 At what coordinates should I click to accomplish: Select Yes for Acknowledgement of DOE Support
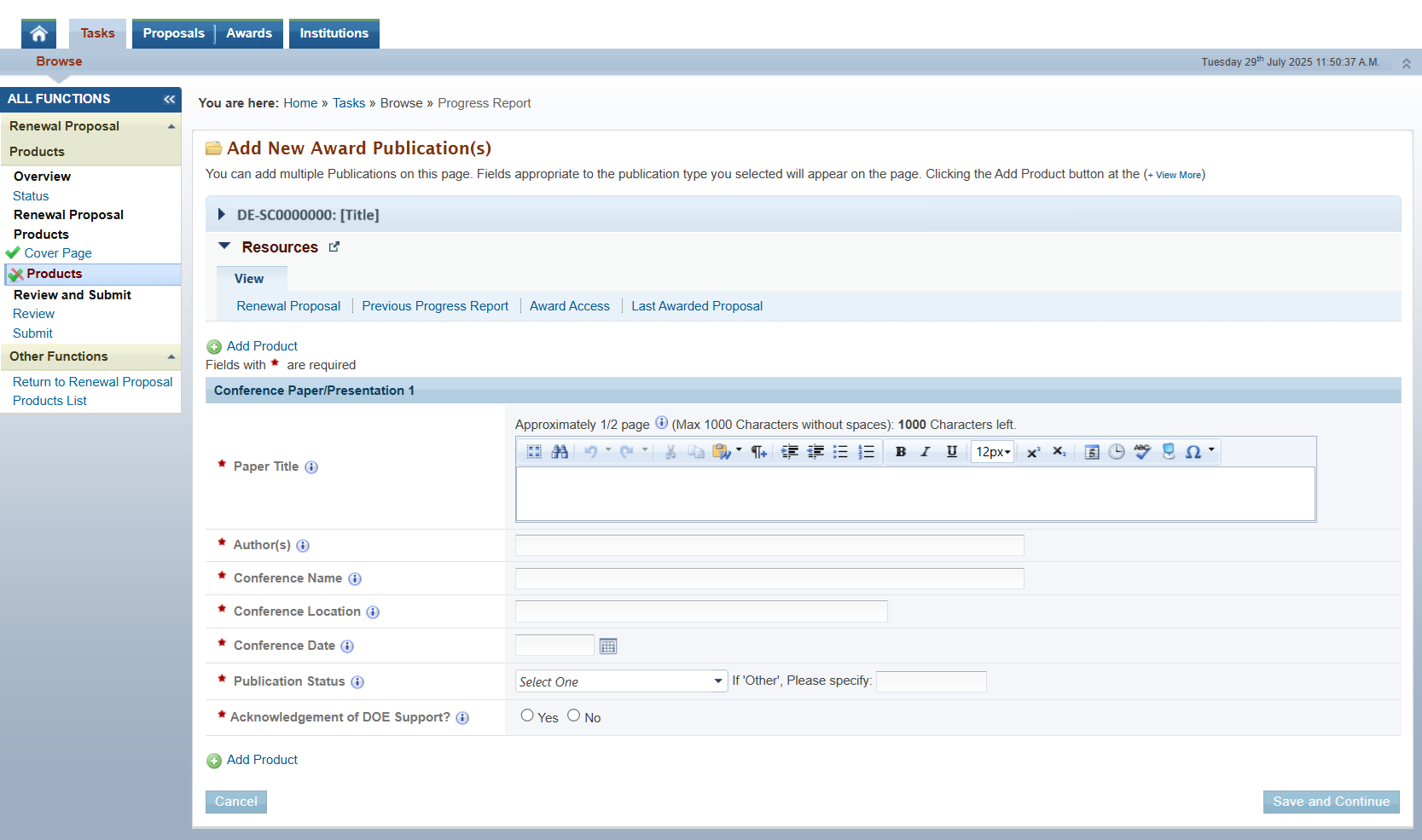527,716
